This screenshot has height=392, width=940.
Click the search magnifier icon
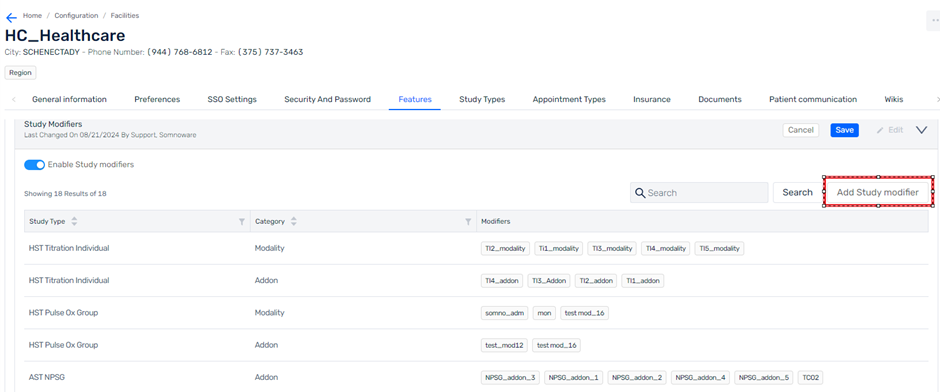pyautogui.click(x=640, y=192)
